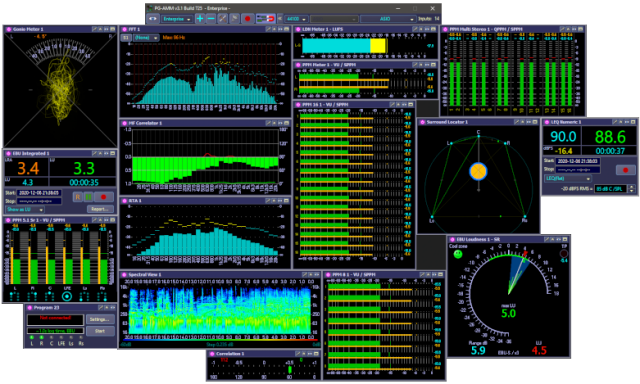Start recording from main toolbar red dot
This screenshot has width=640, height=384.
pos(247,19)
